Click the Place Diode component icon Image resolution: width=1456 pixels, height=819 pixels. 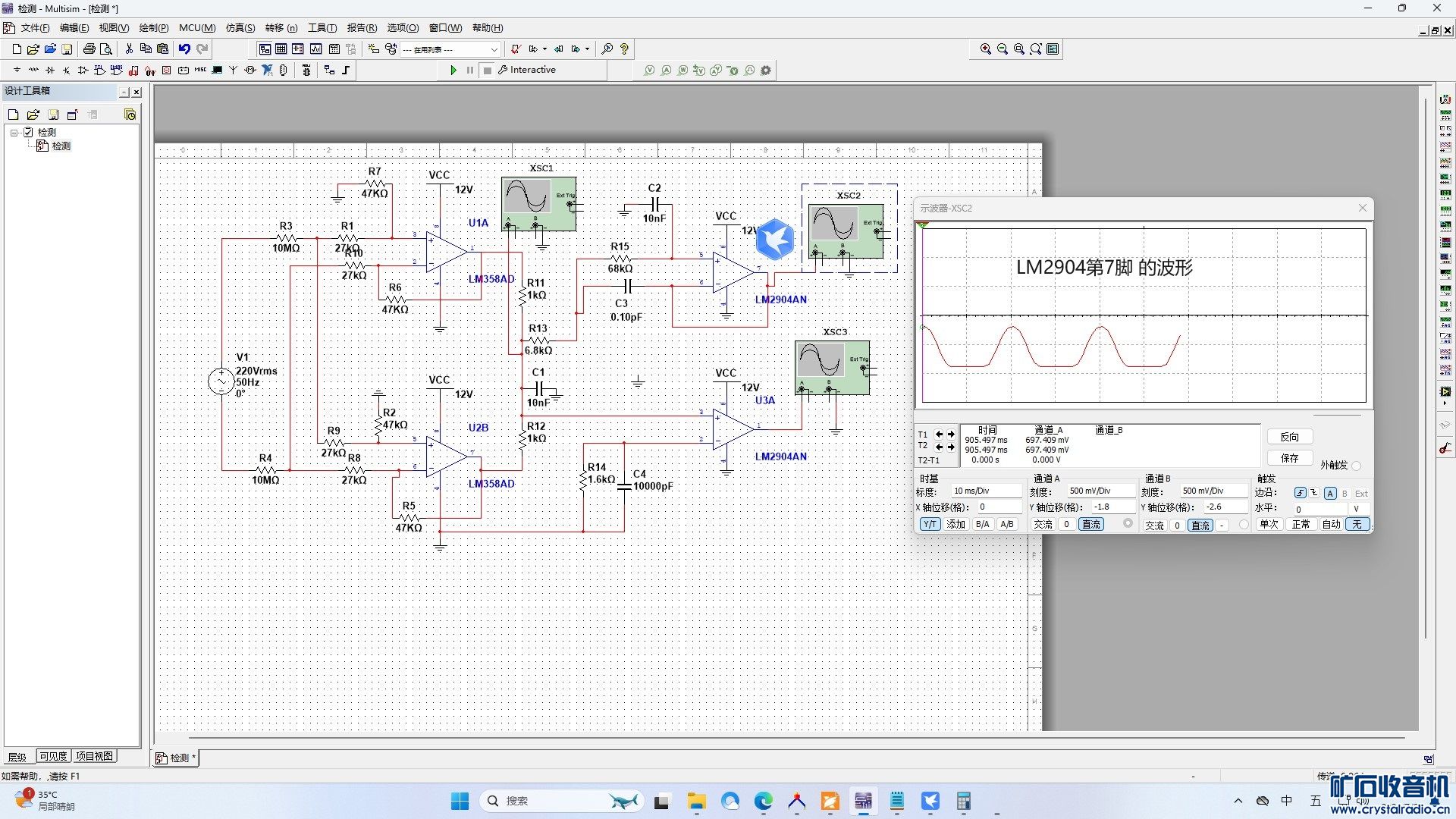(x=50, y=70)
